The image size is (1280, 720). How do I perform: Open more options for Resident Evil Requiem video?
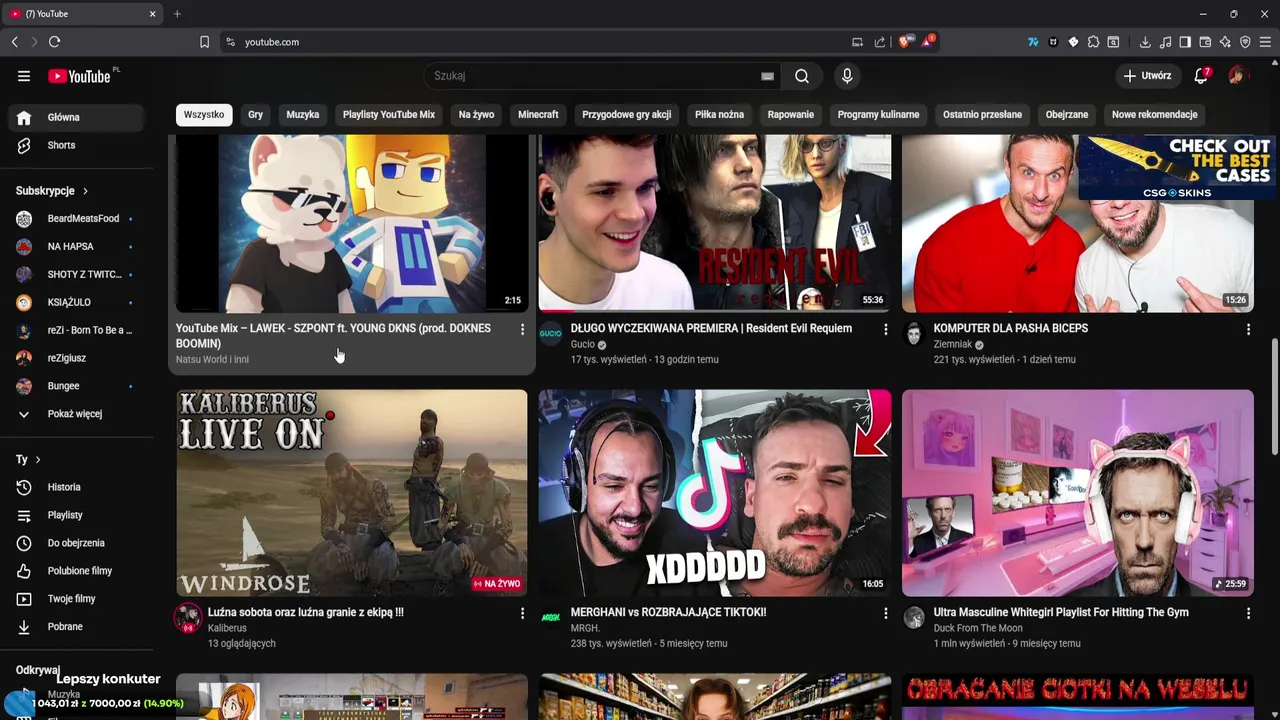(885, 329)
